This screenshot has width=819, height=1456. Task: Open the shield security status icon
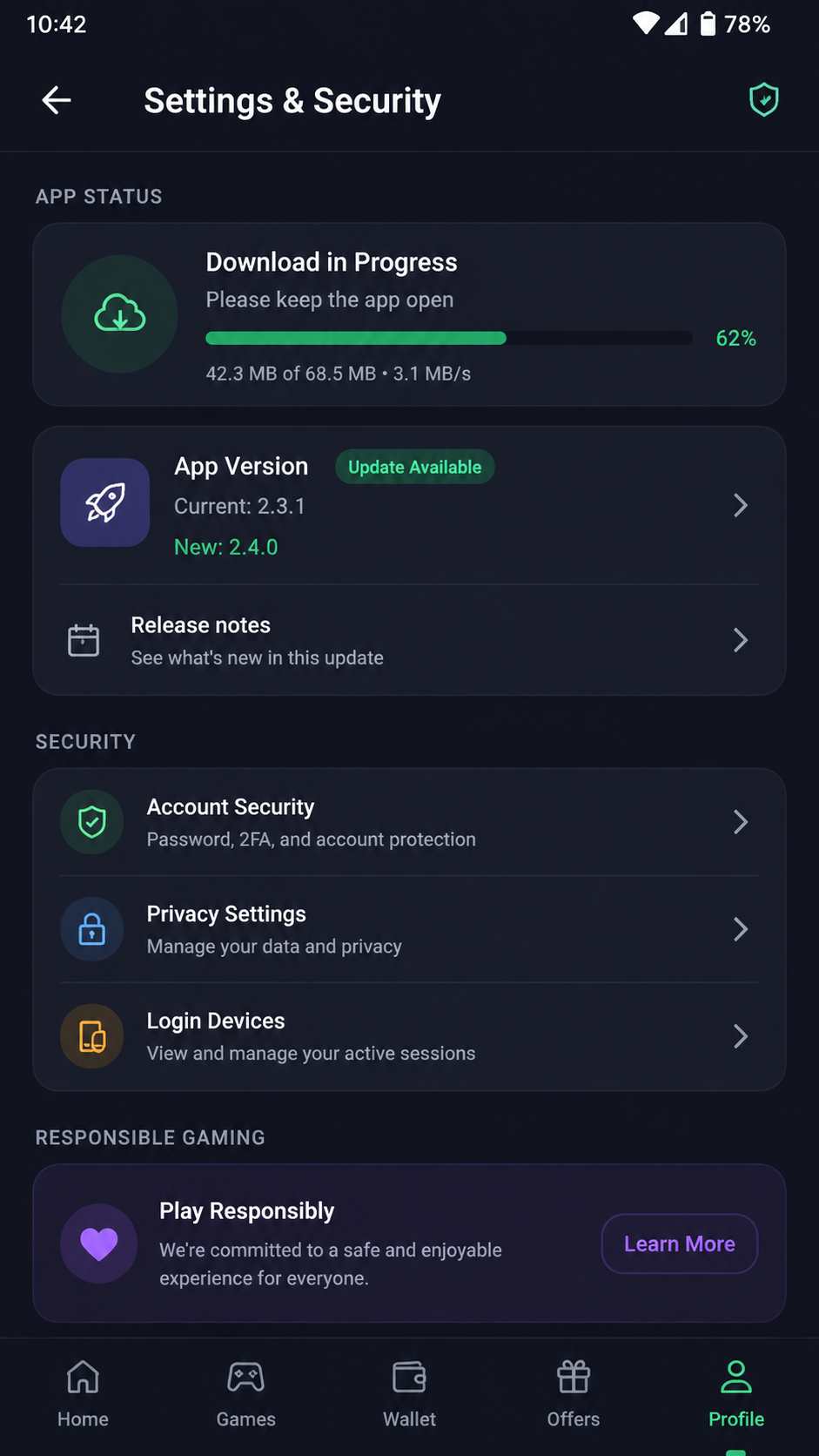click(x=763, y=100)
